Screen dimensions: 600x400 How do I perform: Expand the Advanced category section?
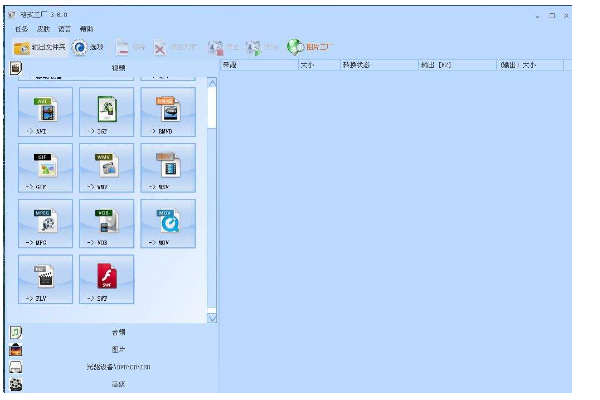118,384
